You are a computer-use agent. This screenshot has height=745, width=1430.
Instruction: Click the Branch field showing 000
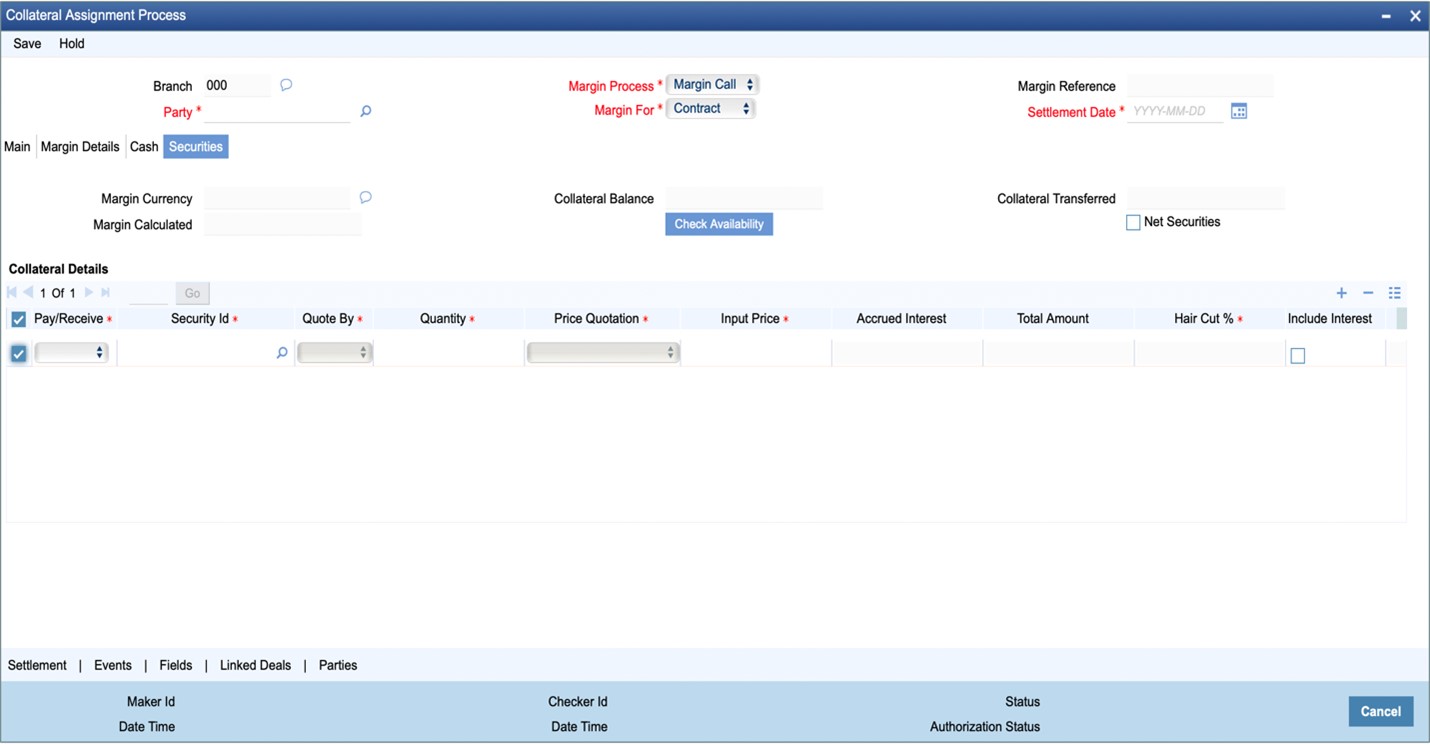(237, 86)
